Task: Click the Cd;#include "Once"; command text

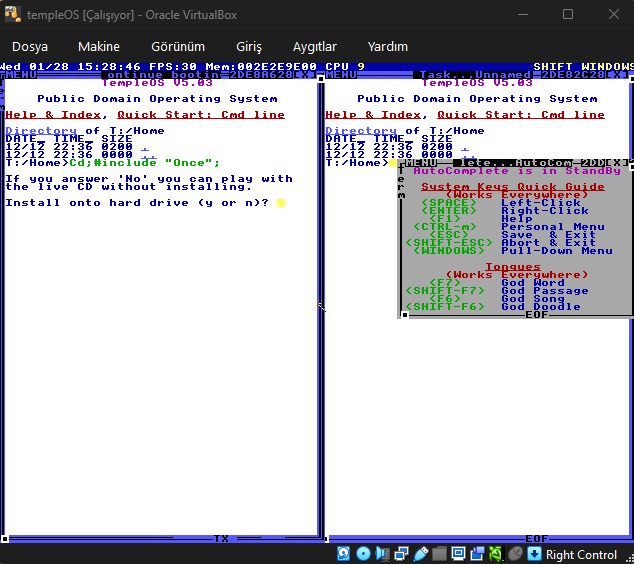Action: coord(145,163)
